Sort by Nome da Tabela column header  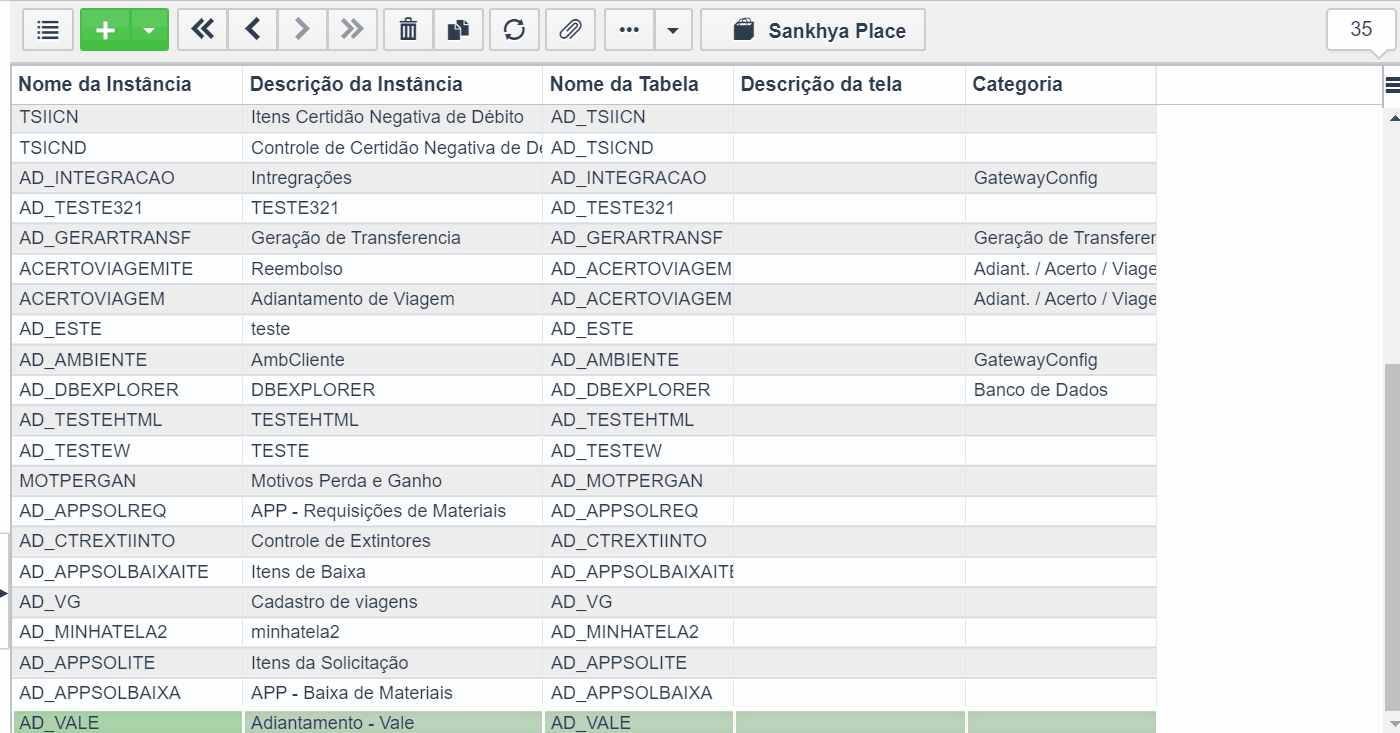click(x=638, y=85)
